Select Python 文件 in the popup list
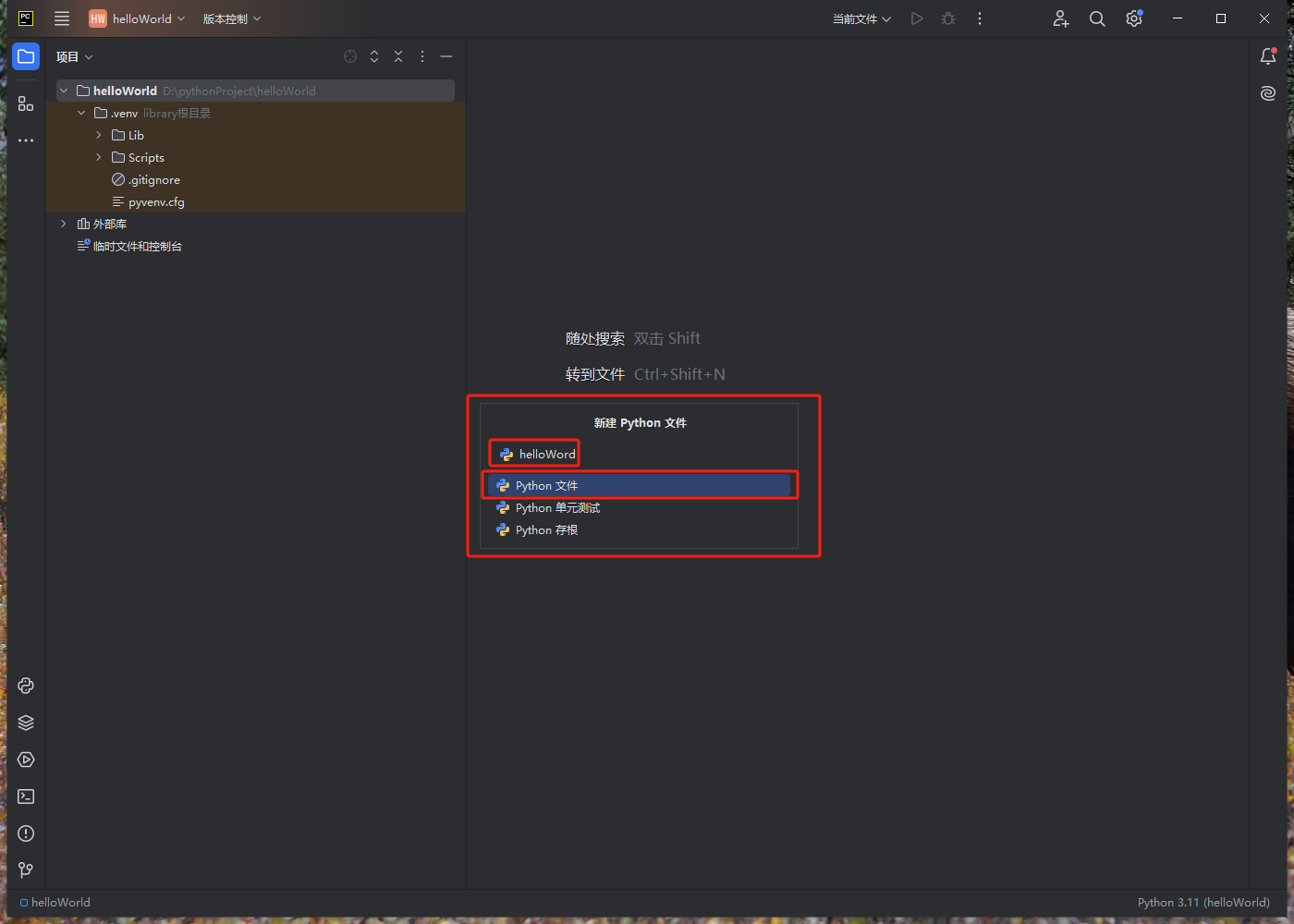 point(639,485)
